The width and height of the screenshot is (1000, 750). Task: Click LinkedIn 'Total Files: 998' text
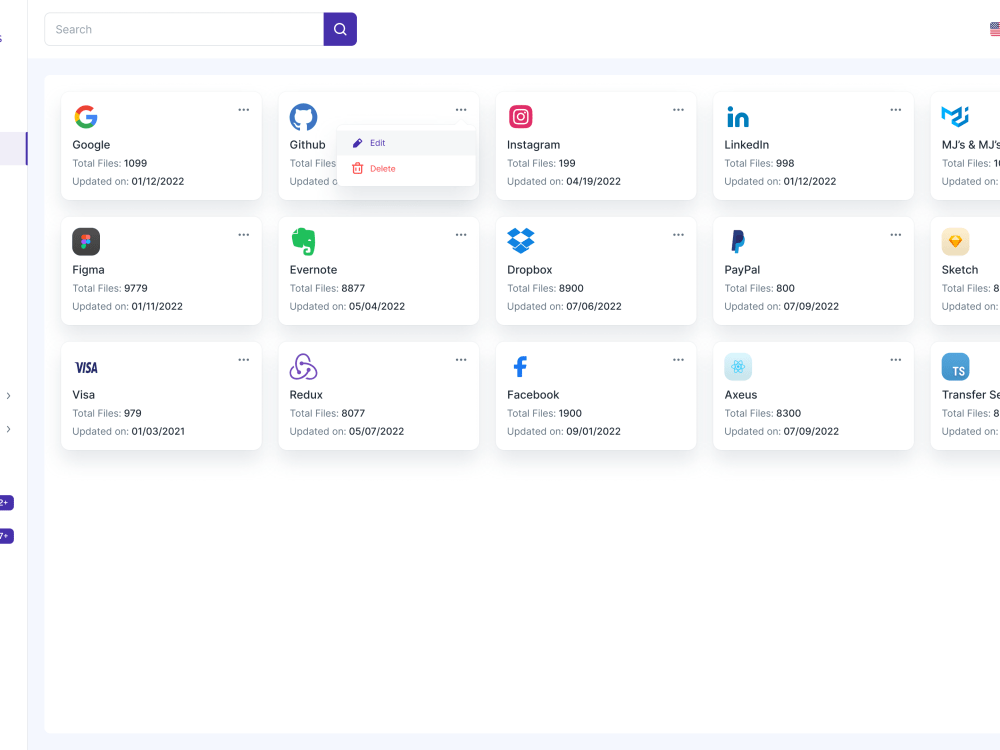tap(760, 163)
